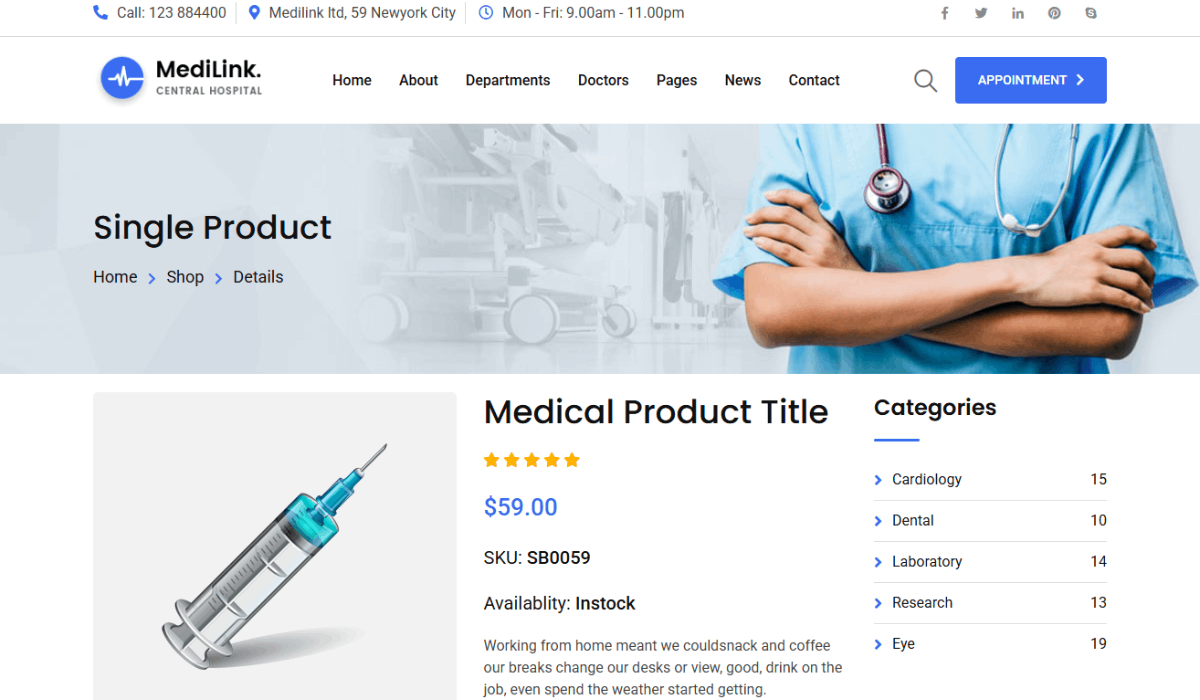This screenshot has width=1200, height=700.
Task: Open the Eye category
Action: 990,644
